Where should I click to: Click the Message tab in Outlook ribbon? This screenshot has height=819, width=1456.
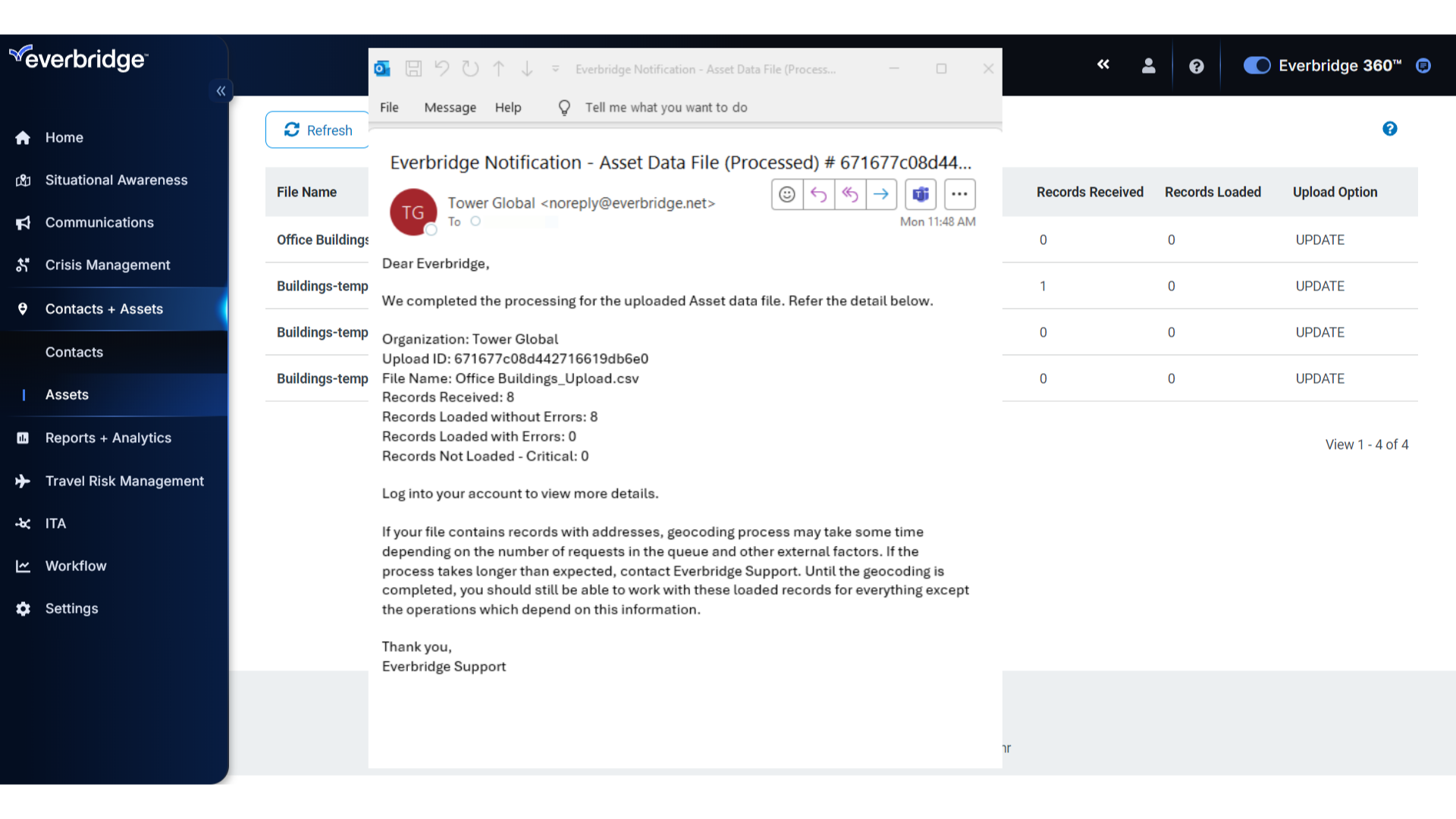[x=450, y=107]
